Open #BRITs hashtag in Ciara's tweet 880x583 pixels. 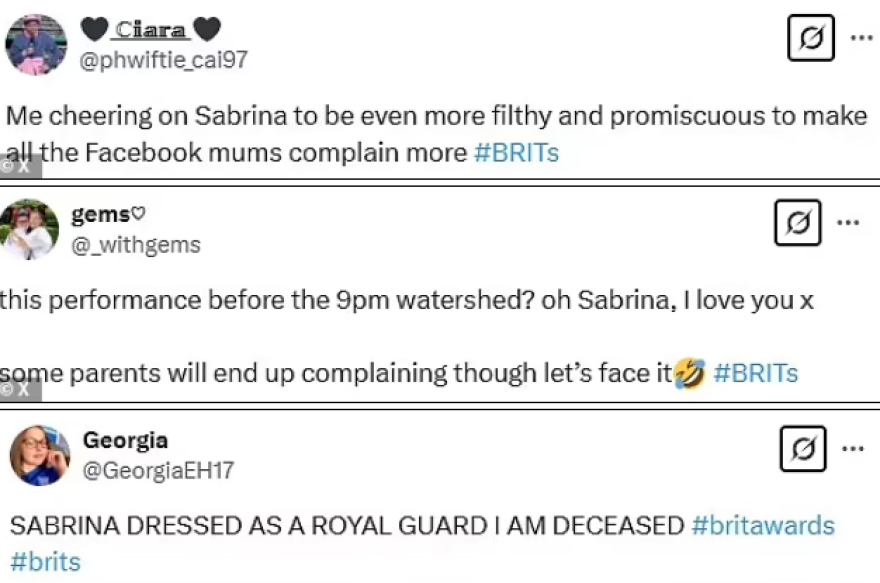pos(515,153)
